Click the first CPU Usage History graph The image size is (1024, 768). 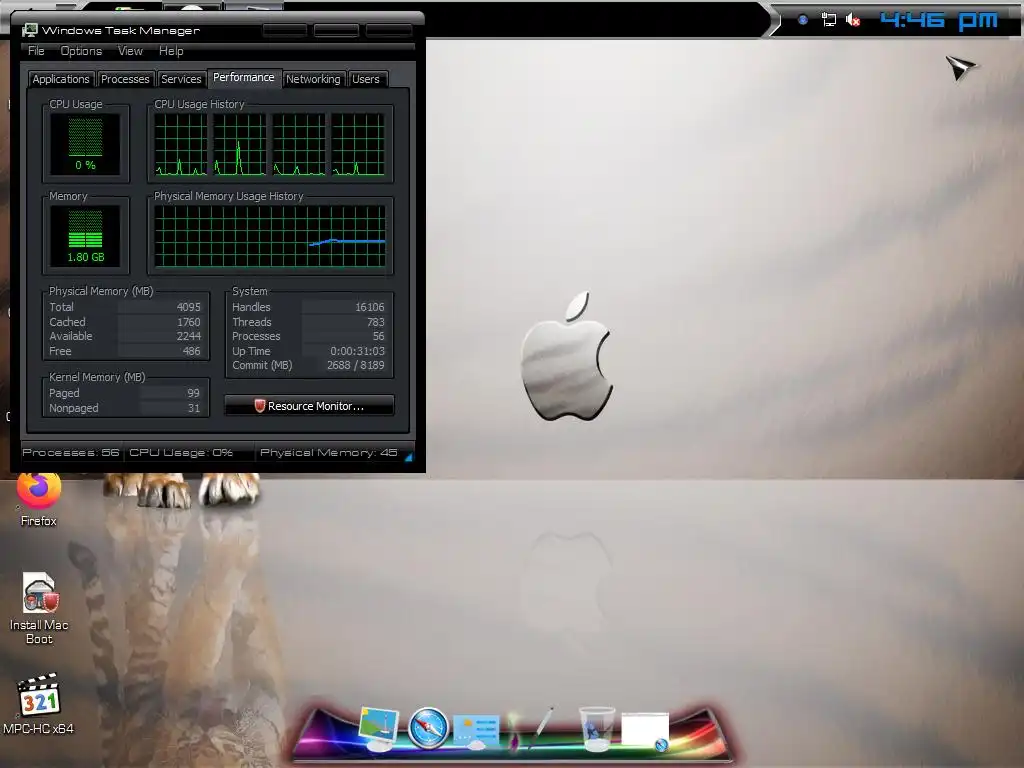pyautogui.click(x=181, y=144)
